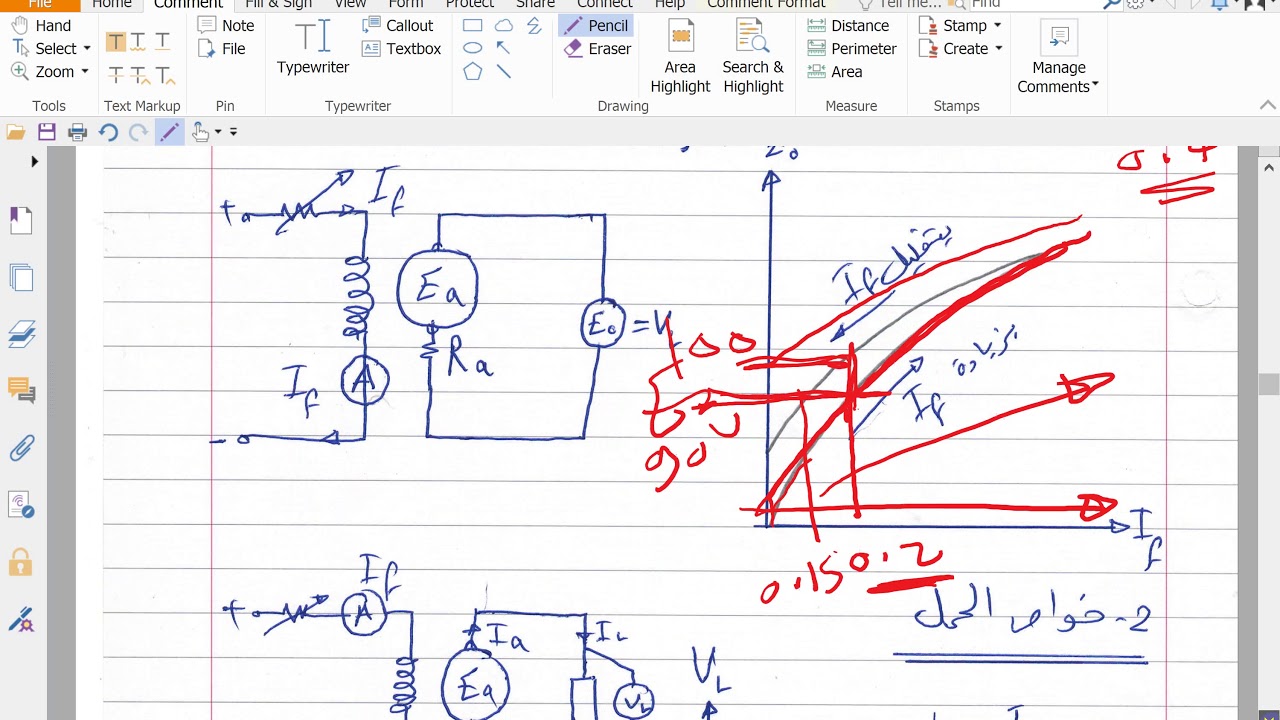Click the Search & Highlight button
This screenshot has width=1280, height=720.
[x=753, y=56]
